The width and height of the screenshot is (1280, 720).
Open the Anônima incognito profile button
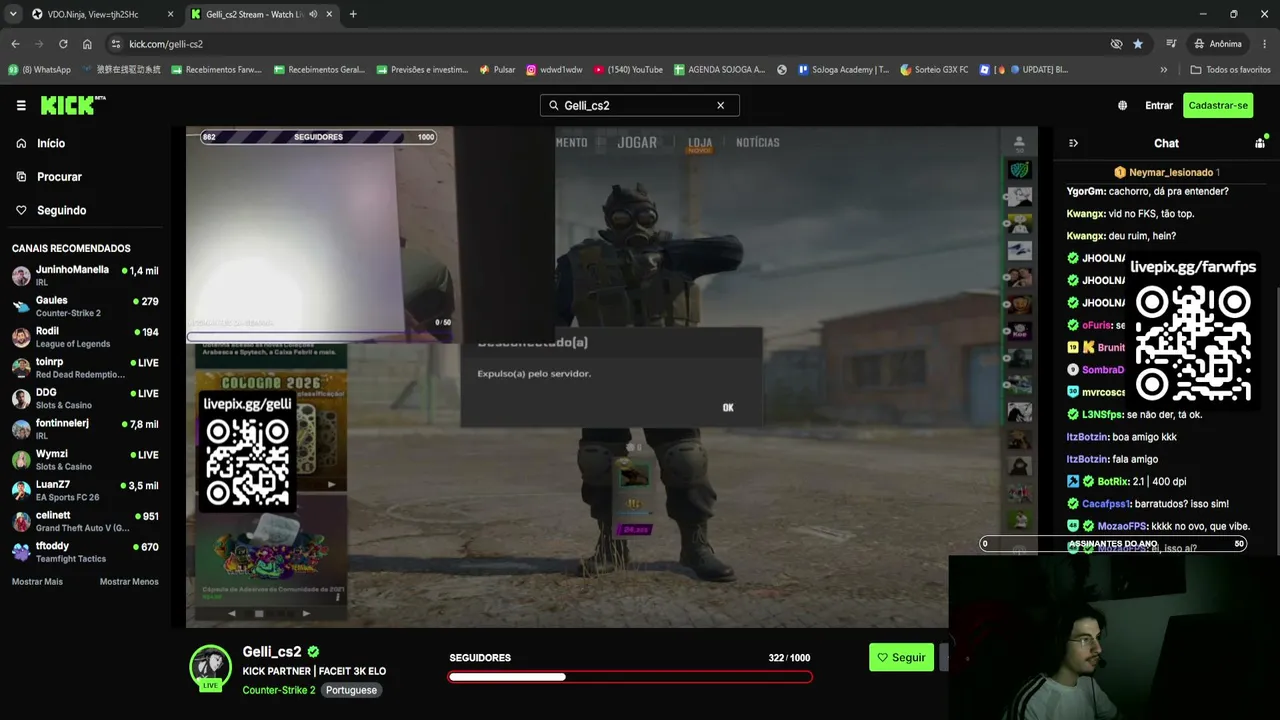click(x=1218, y=44)
